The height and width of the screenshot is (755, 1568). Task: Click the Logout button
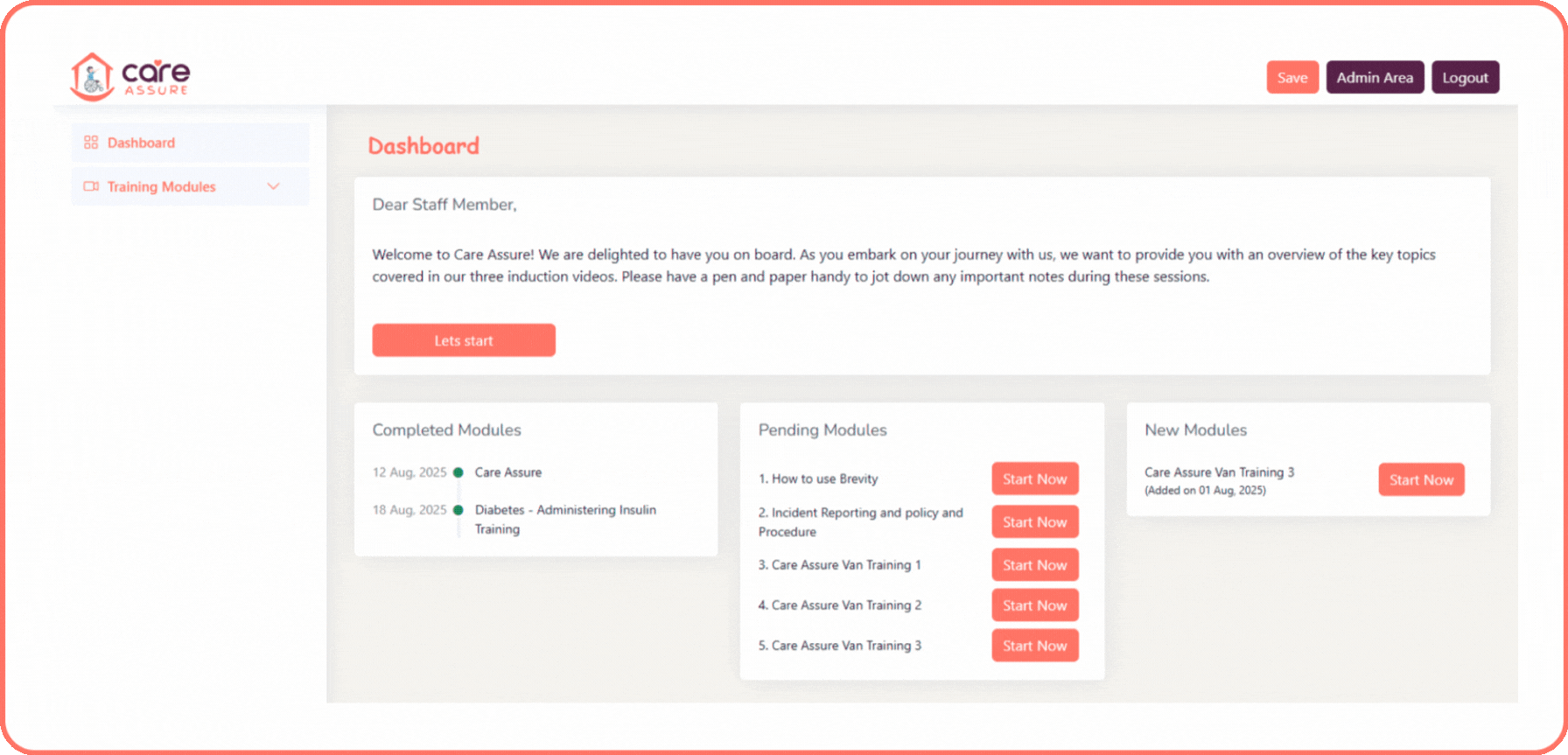point(1466,78)
